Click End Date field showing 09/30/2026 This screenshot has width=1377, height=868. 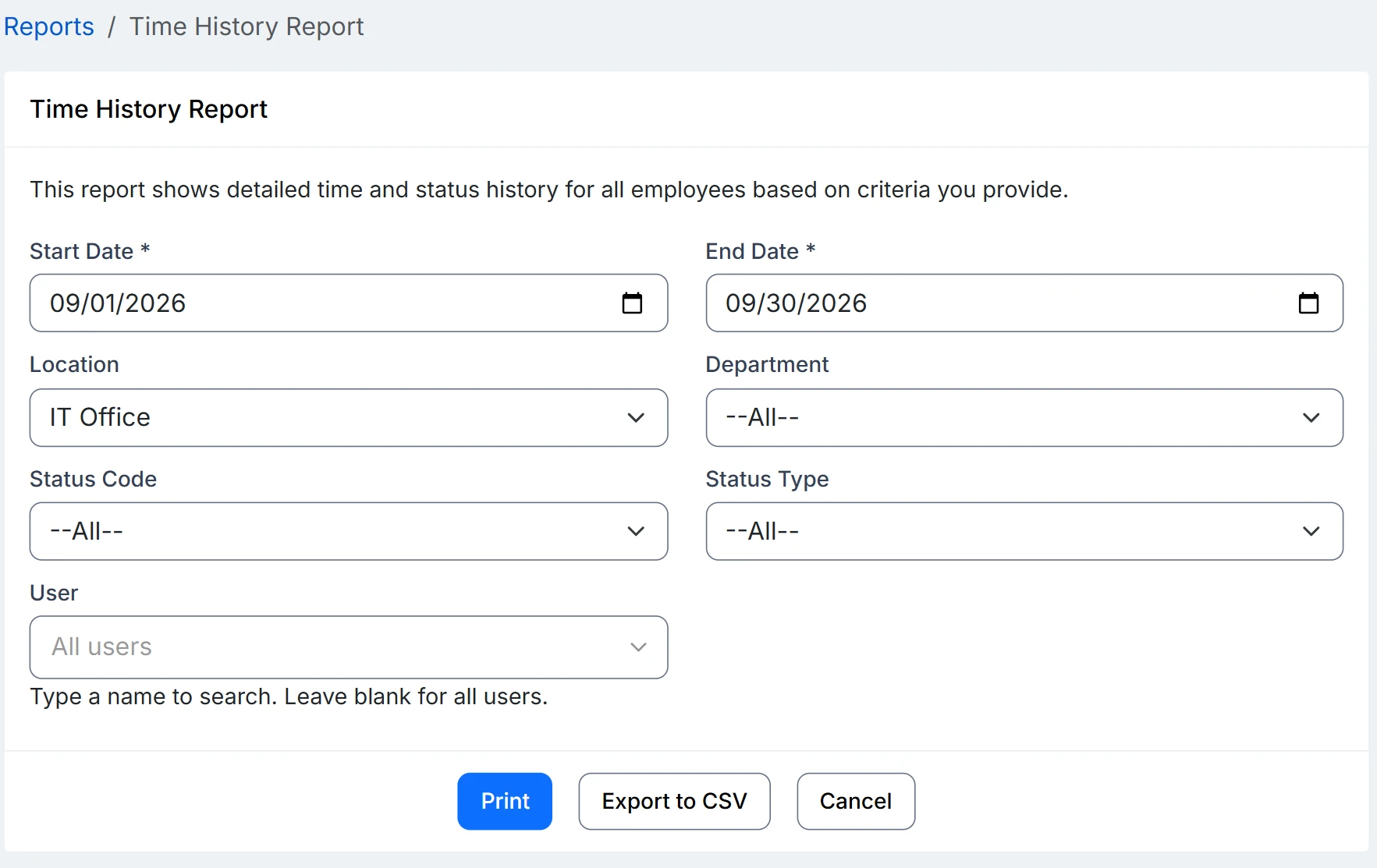[x=1024, y=303]
